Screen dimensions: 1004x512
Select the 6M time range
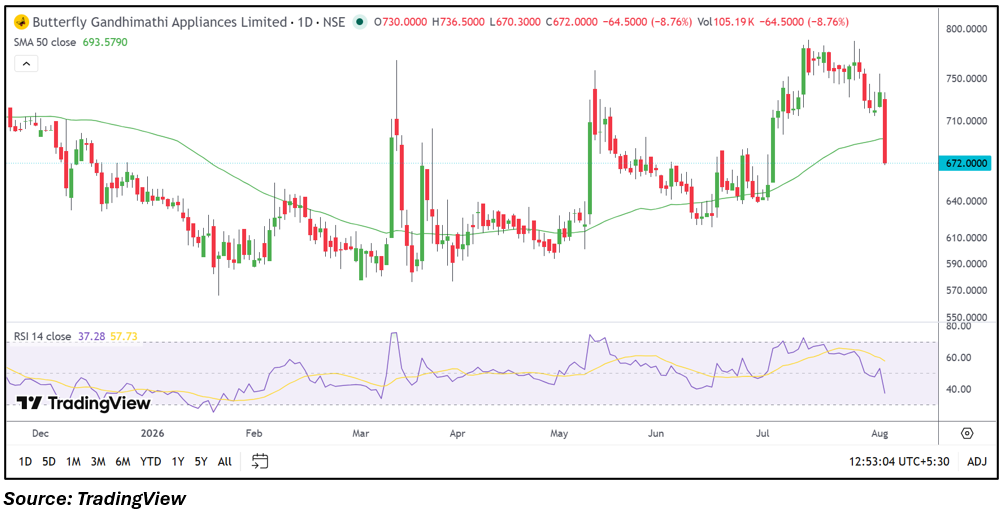[123, 461]
